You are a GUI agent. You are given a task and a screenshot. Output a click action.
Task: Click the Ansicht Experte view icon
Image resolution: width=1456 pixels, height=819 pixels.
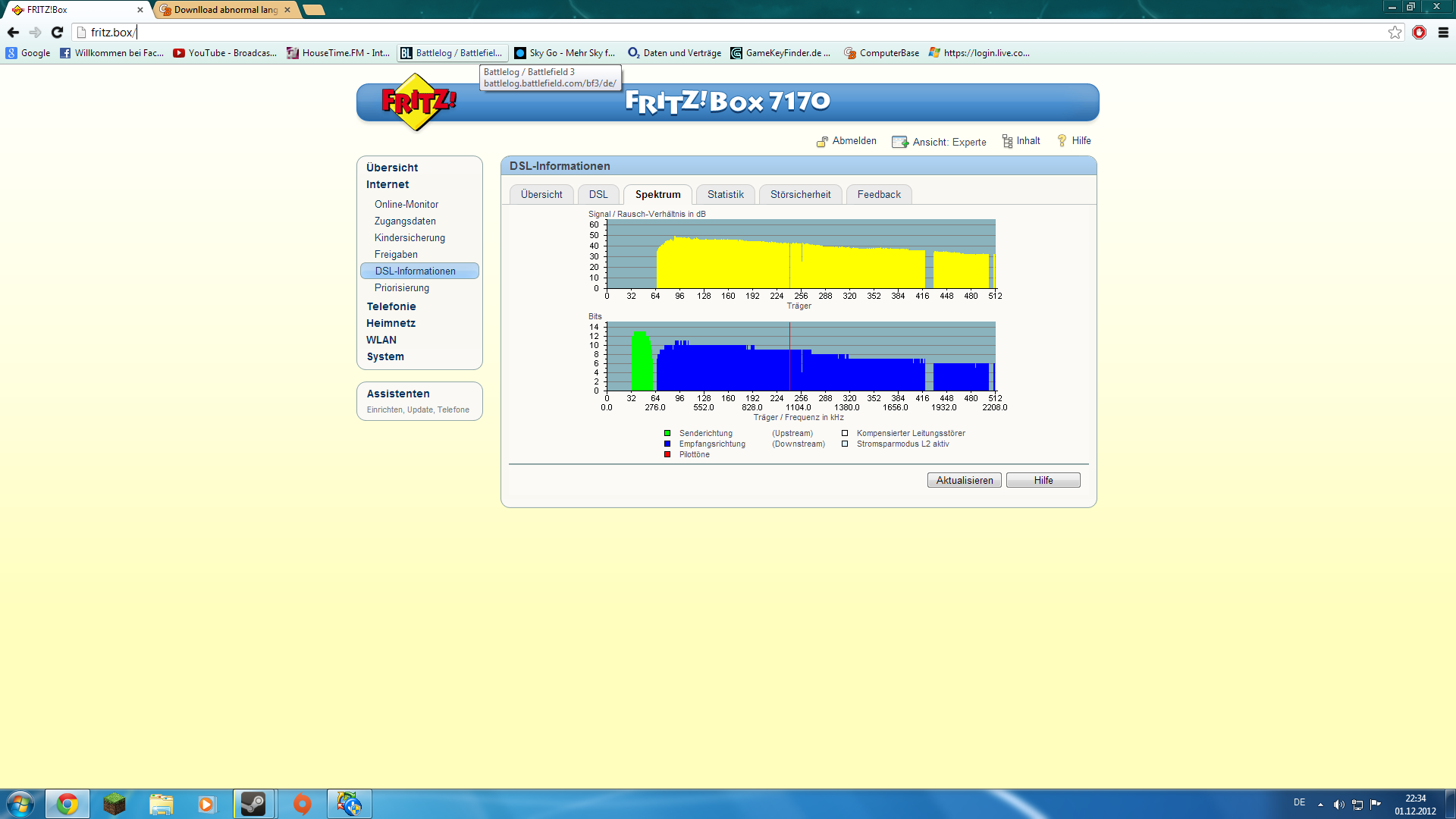pyautogui.click(x=900, y=142)
